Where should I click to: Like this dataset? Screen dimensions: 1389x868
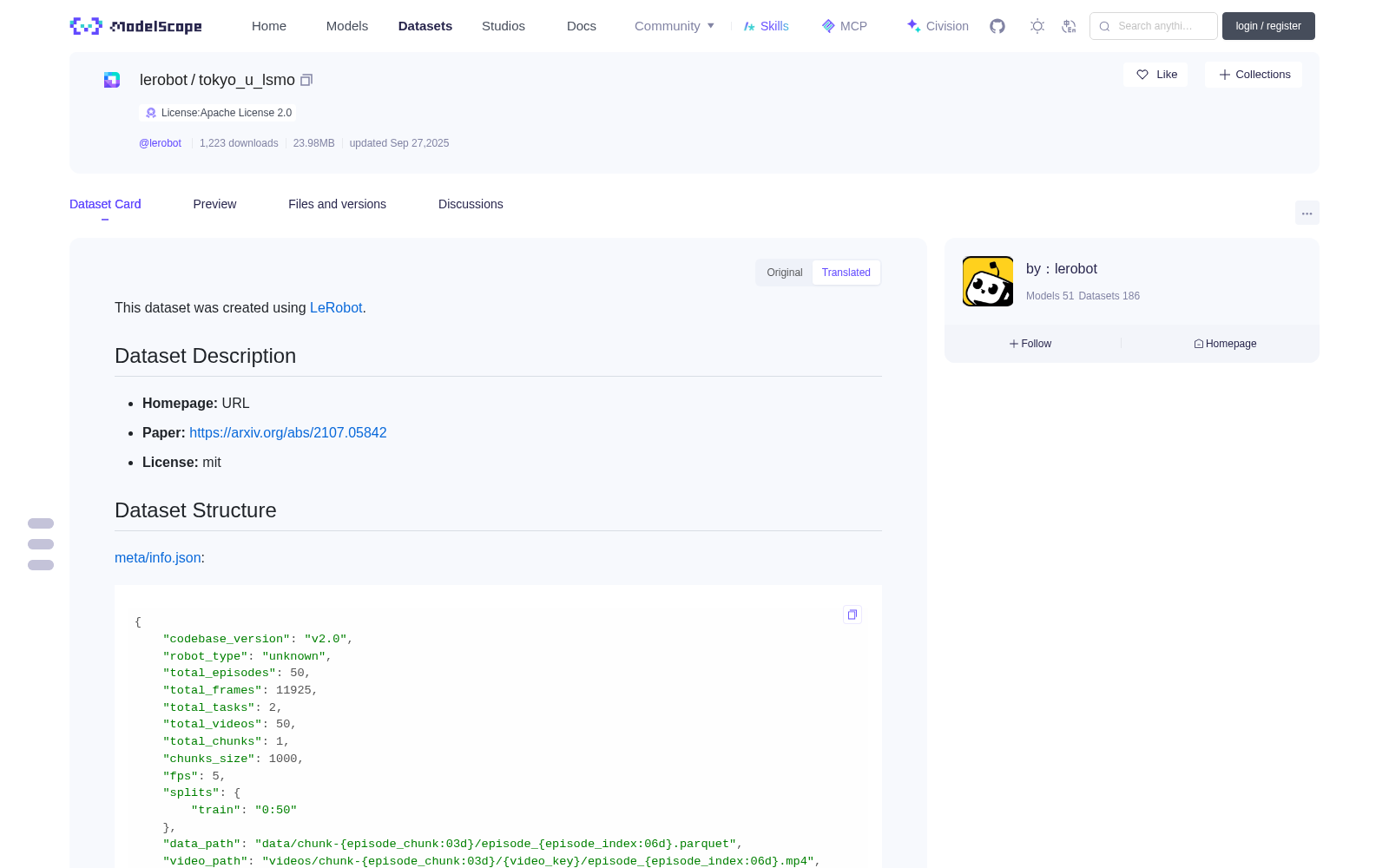click(x=1156, y=75)
